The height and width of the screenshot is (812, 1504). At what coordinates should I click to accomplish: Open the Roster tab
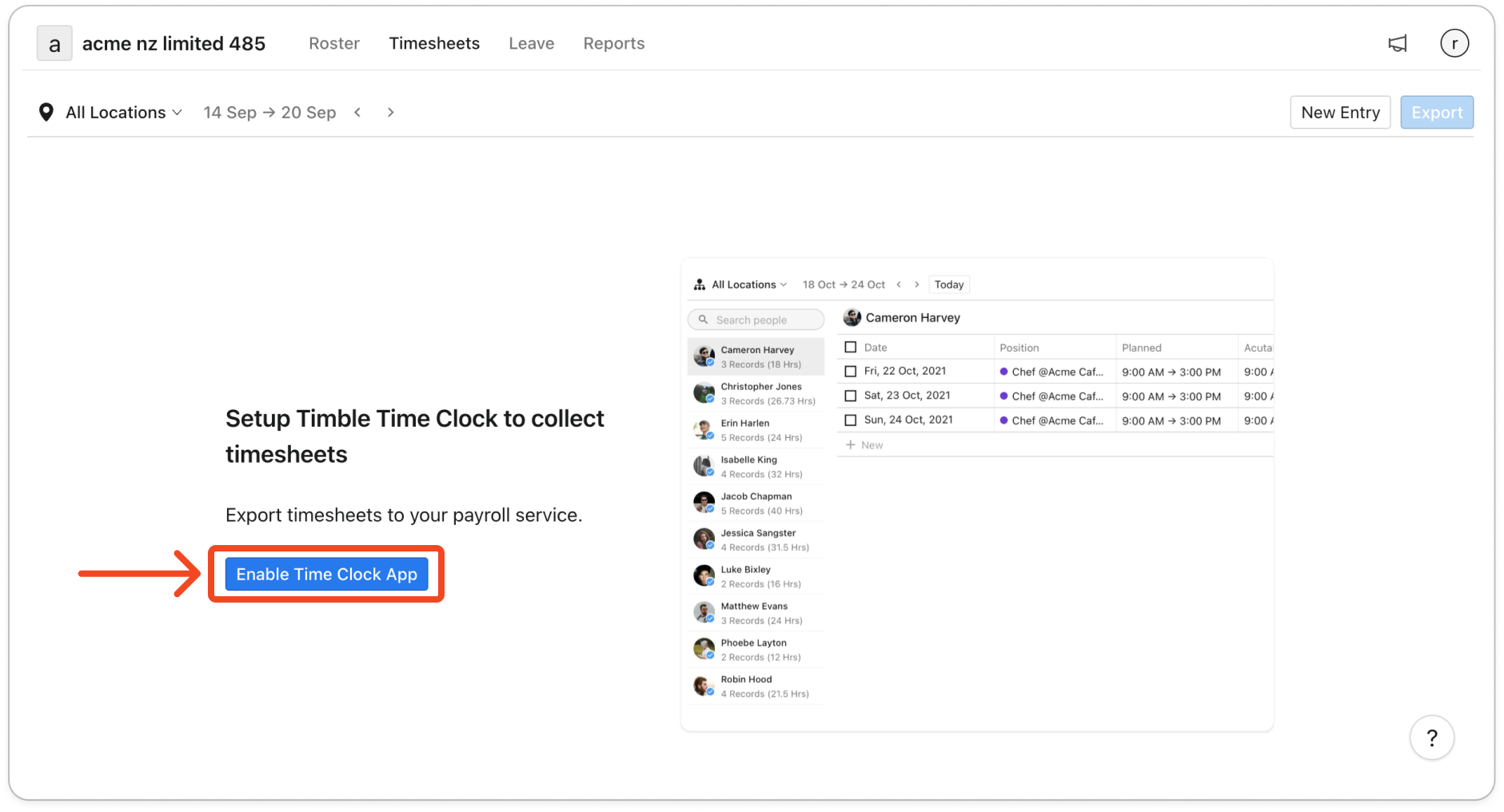point(334,43)
